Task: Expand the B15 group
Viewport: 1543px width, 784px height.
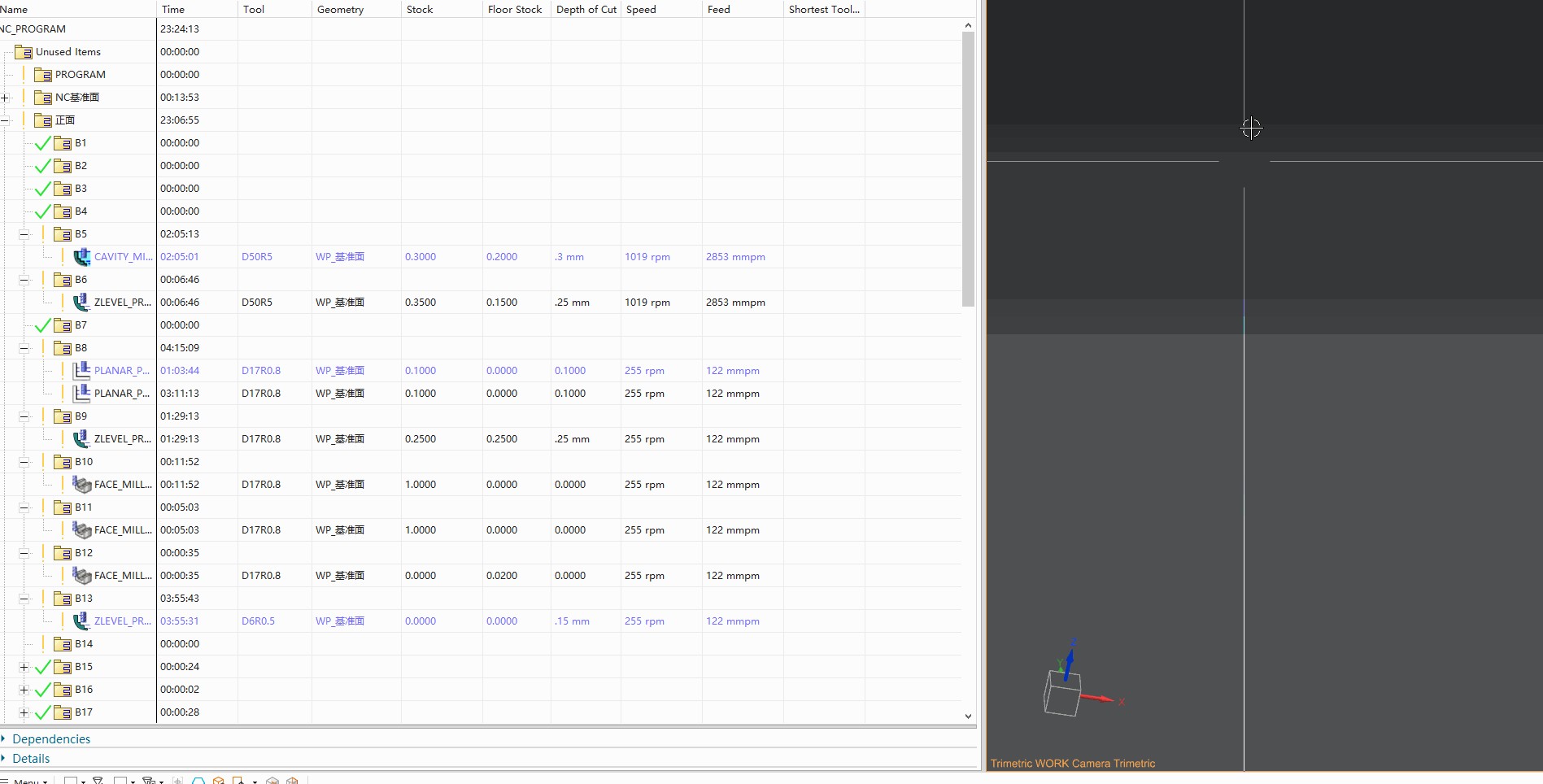Action: 24,667
